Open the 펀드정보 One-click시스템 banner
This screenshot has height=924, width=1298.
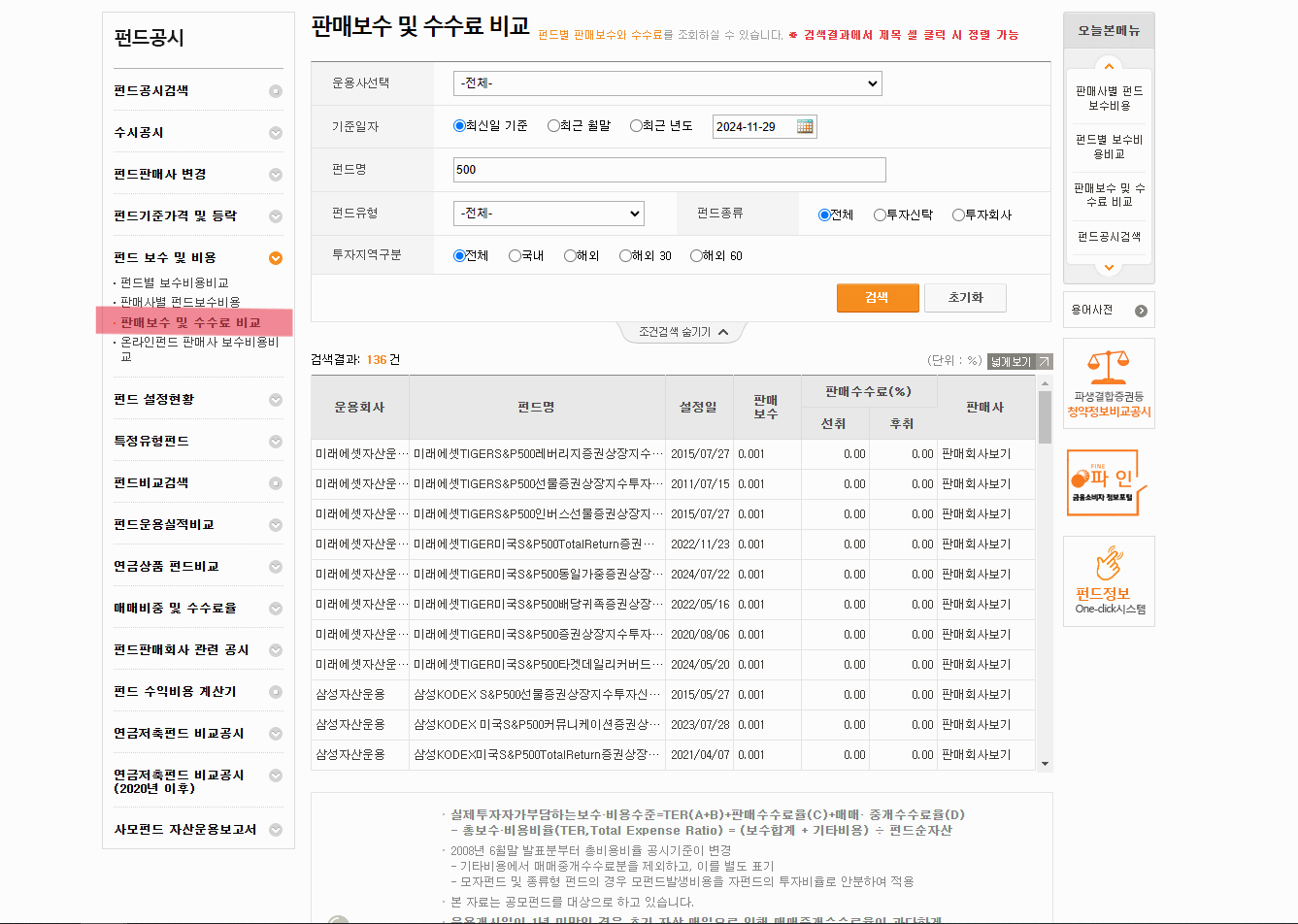1109,581
